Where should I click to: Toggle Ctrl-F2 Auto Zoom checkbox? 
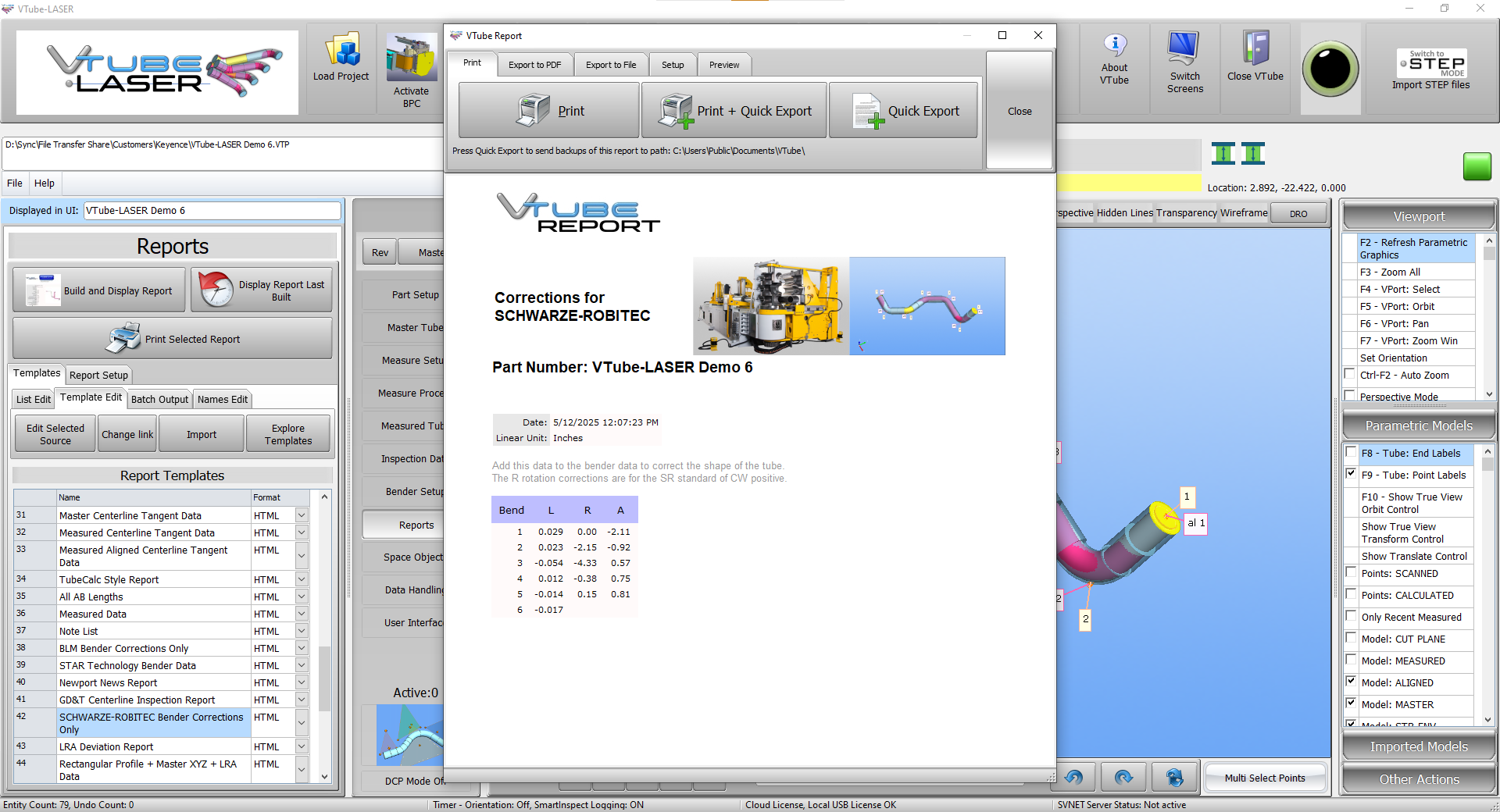[x=1349, y=374]
